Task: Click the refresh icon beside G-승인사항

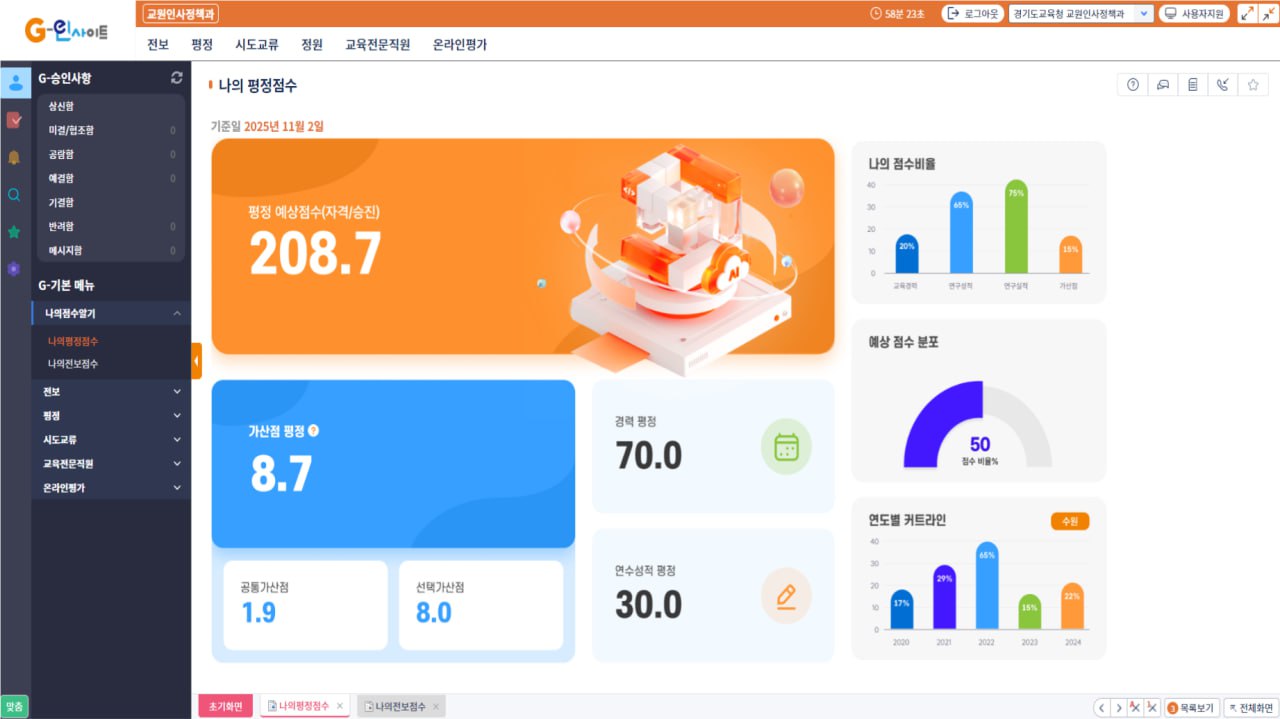Action: pyautogui.click(x=177, y=78)
